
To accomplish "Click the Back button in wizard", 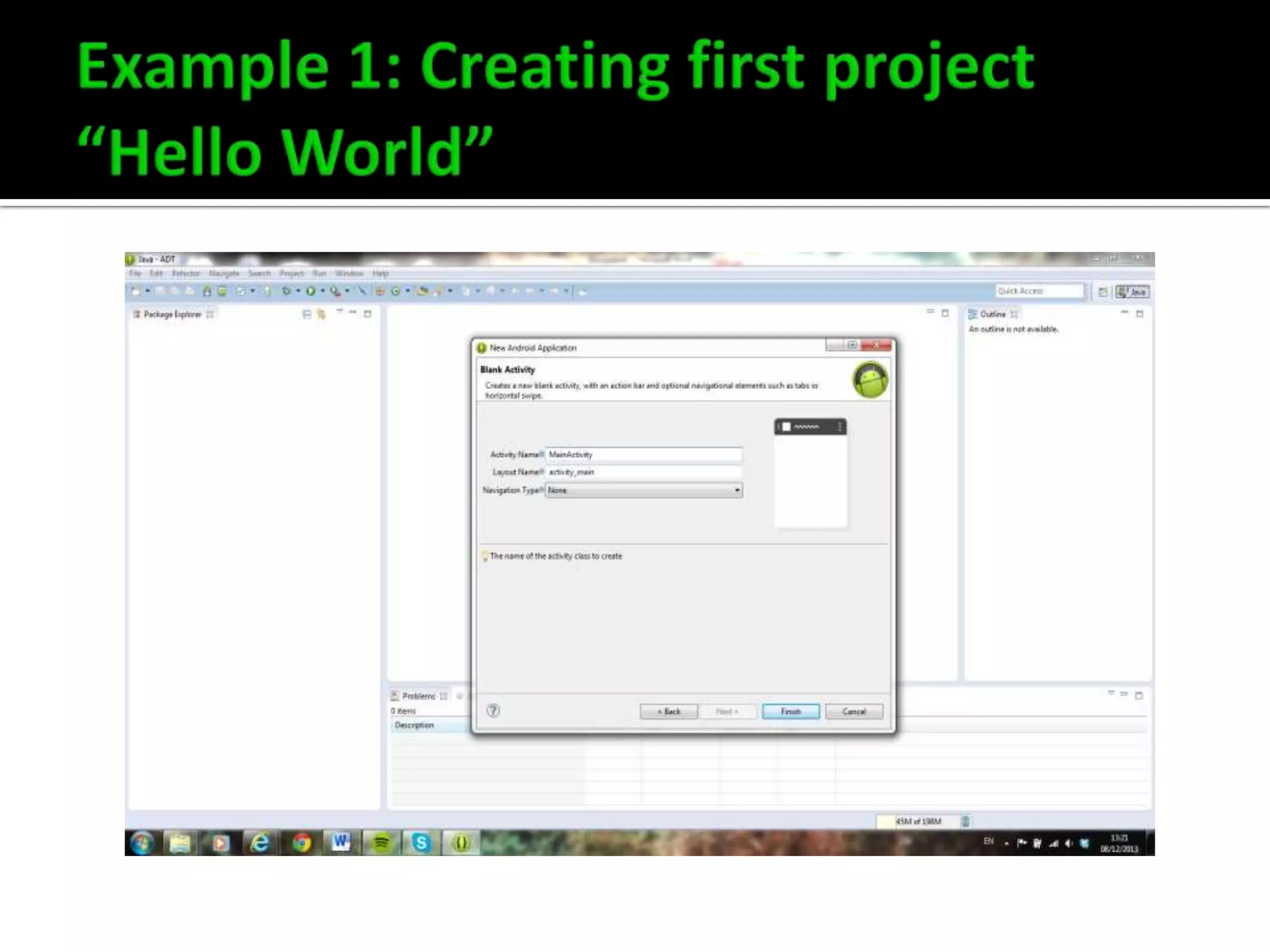I will (x=668, y=712).
